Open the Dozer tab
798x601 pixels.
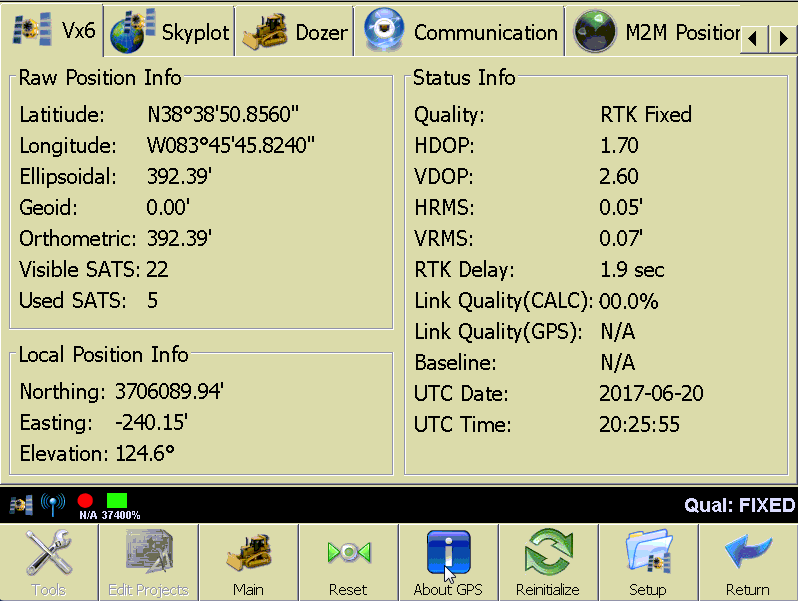[295, 32]
